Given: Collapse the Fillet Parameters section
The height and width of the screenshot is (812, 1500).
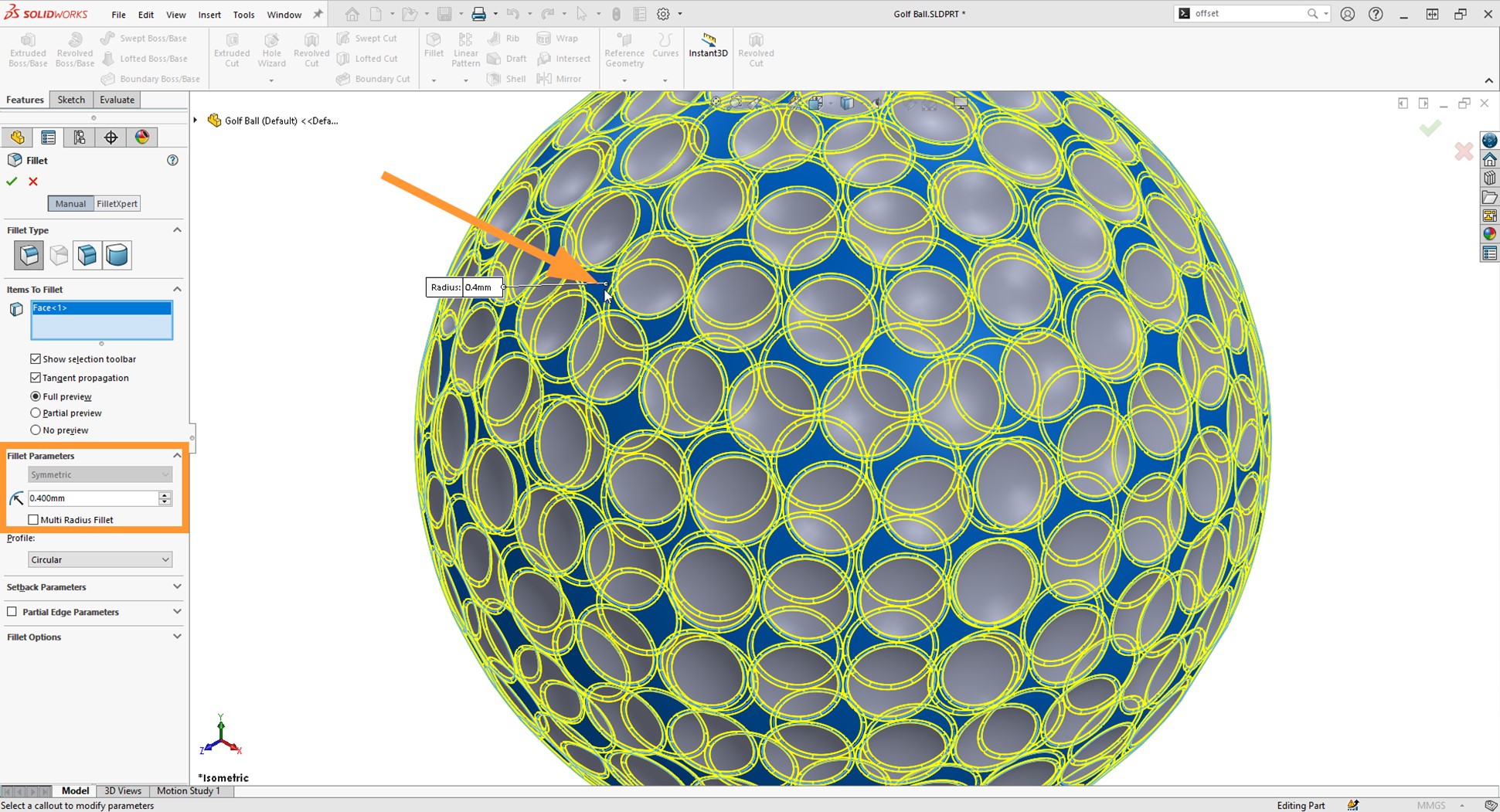Looking at the screenshot, I should pos(177,455).
